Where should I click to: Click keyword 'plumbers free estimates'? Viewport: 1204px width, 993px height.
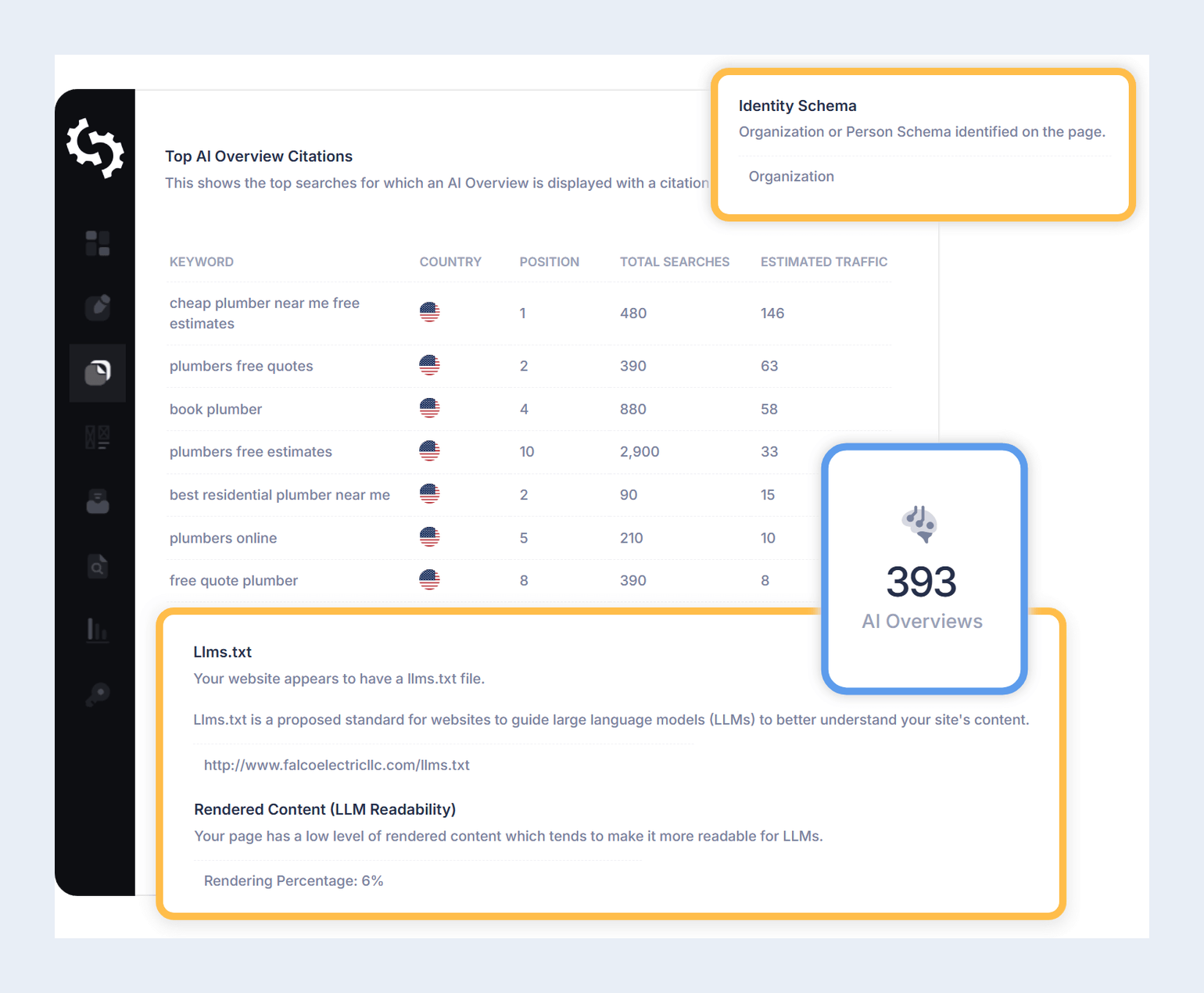pos(251,452)
